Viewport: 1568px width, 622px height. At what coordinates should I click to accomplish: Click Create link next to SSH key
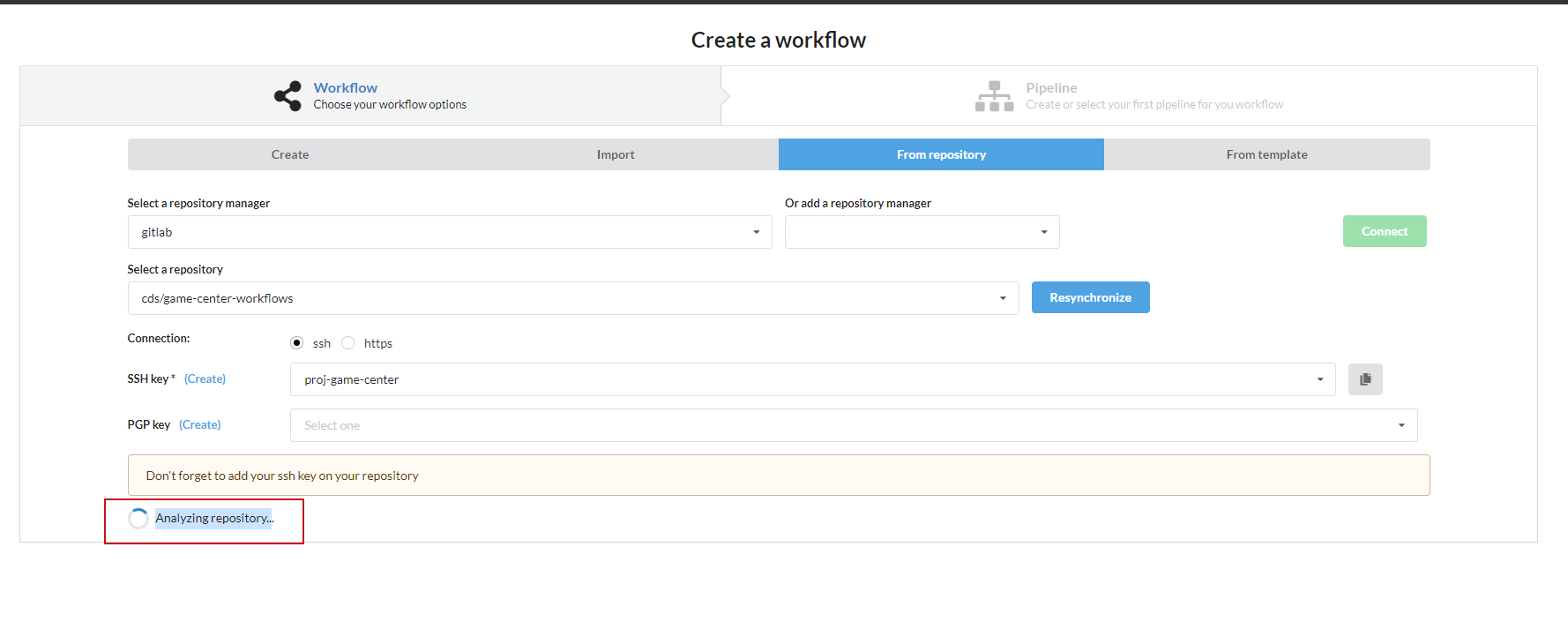205,378
